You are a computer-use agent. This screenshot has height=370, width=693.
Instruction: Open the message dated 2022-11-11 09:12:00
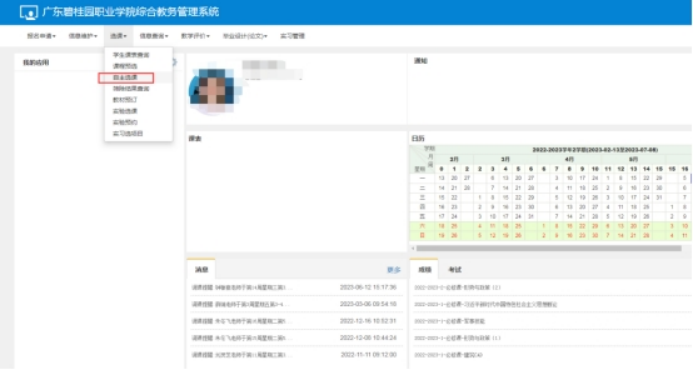[294, 355]
